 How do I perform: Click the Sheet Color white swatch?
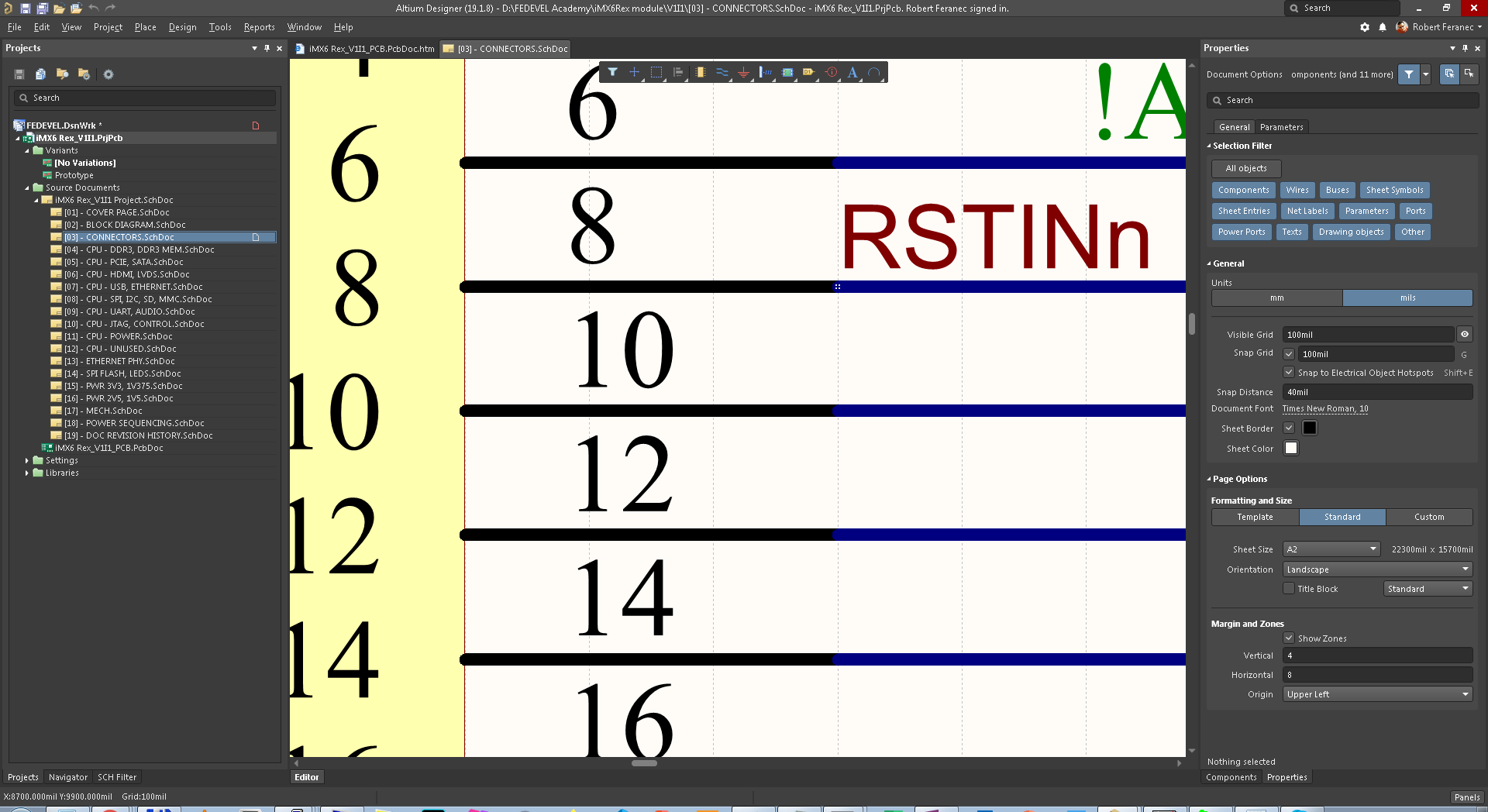click(x=1291, y=449)
